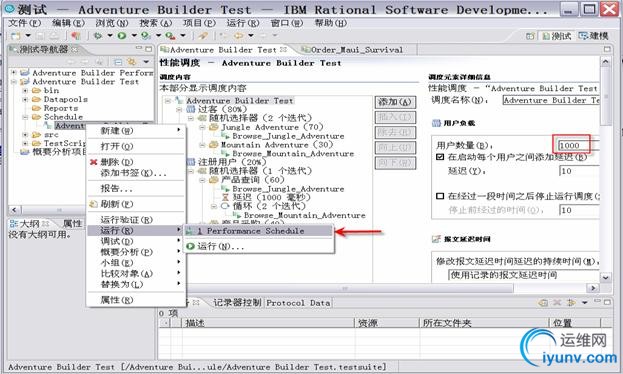Toggle 在启动每个用户之间添加延迟 checkbox

pos(440,157)
